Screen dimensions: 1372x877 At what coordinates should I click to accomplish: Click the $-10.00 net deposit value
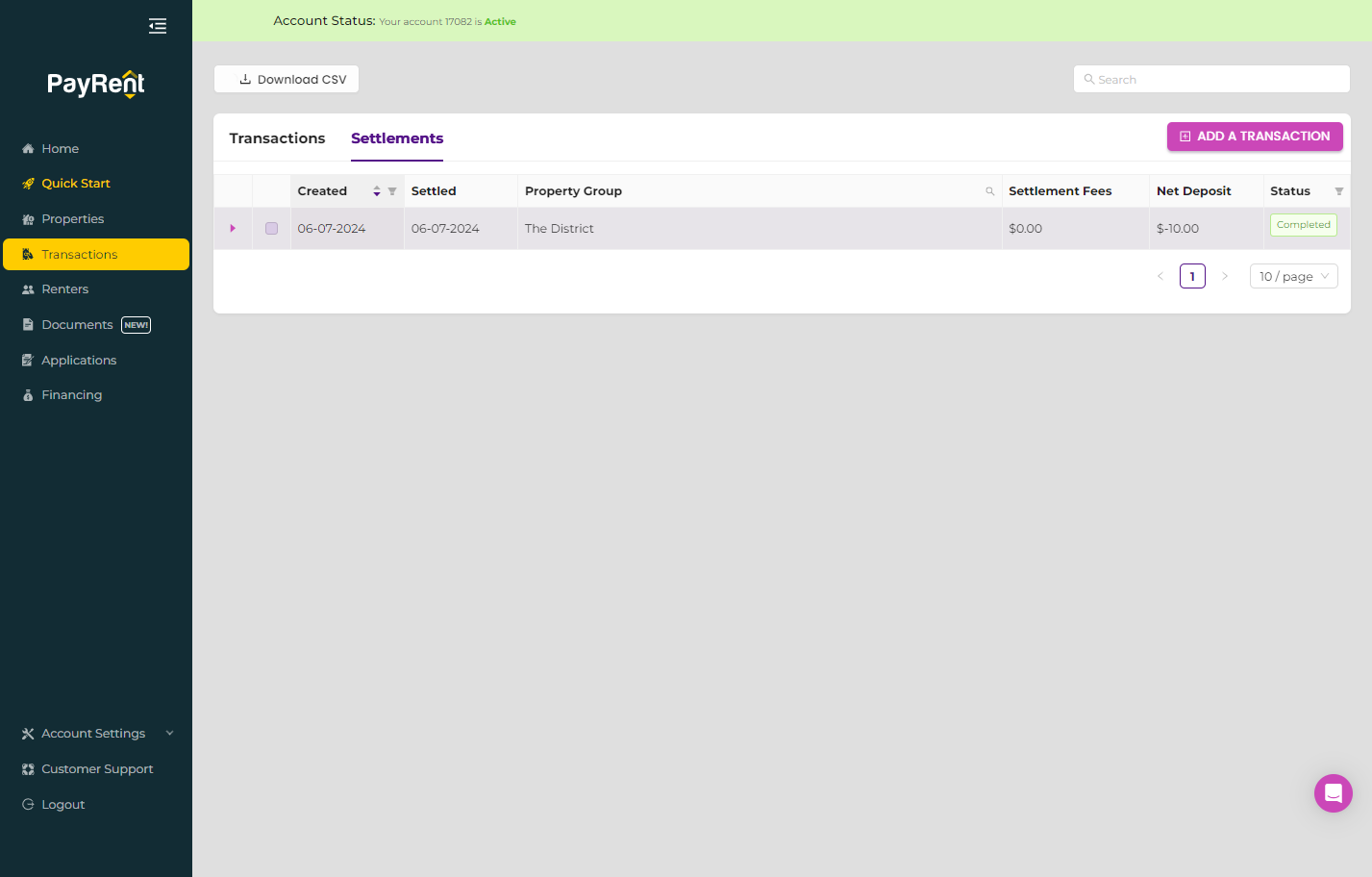tap(1178, 229)
